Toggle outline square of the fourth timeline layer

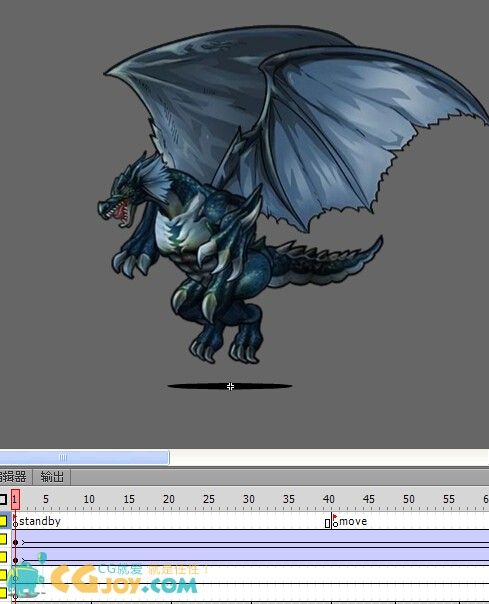(x=3, y=575)
